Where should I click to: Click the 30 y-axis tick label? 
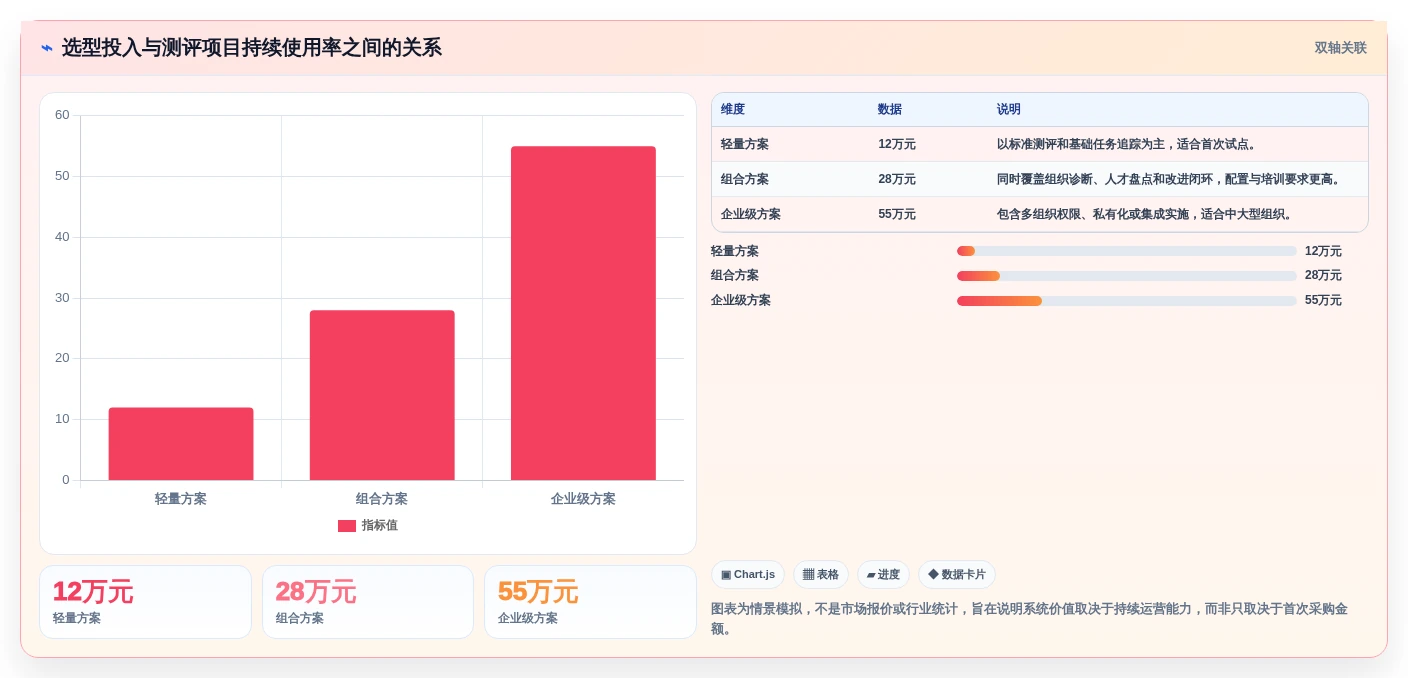(x=62, y=298)
